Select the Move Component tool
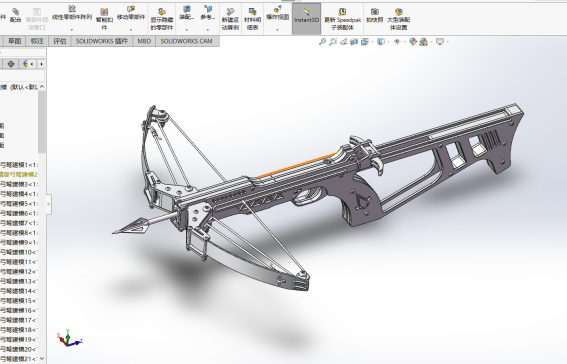Screen dimensions: 567x364 pos(131,13)
